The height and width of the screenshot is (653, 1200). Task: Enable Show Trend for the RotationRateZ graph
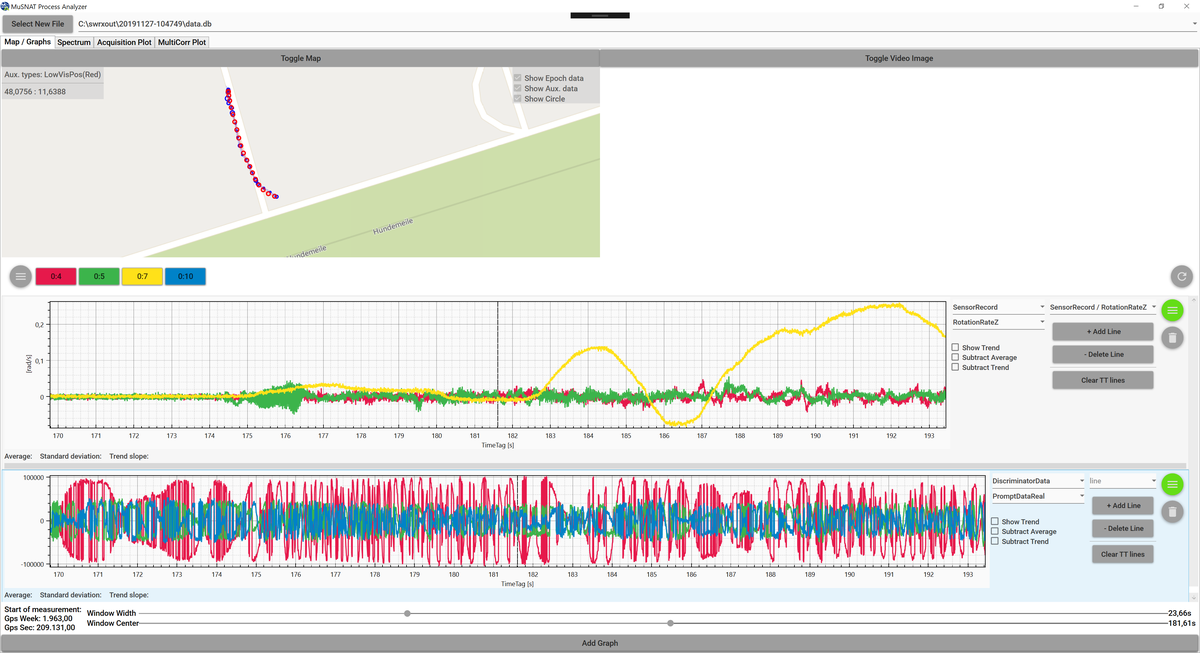point(956,348)
